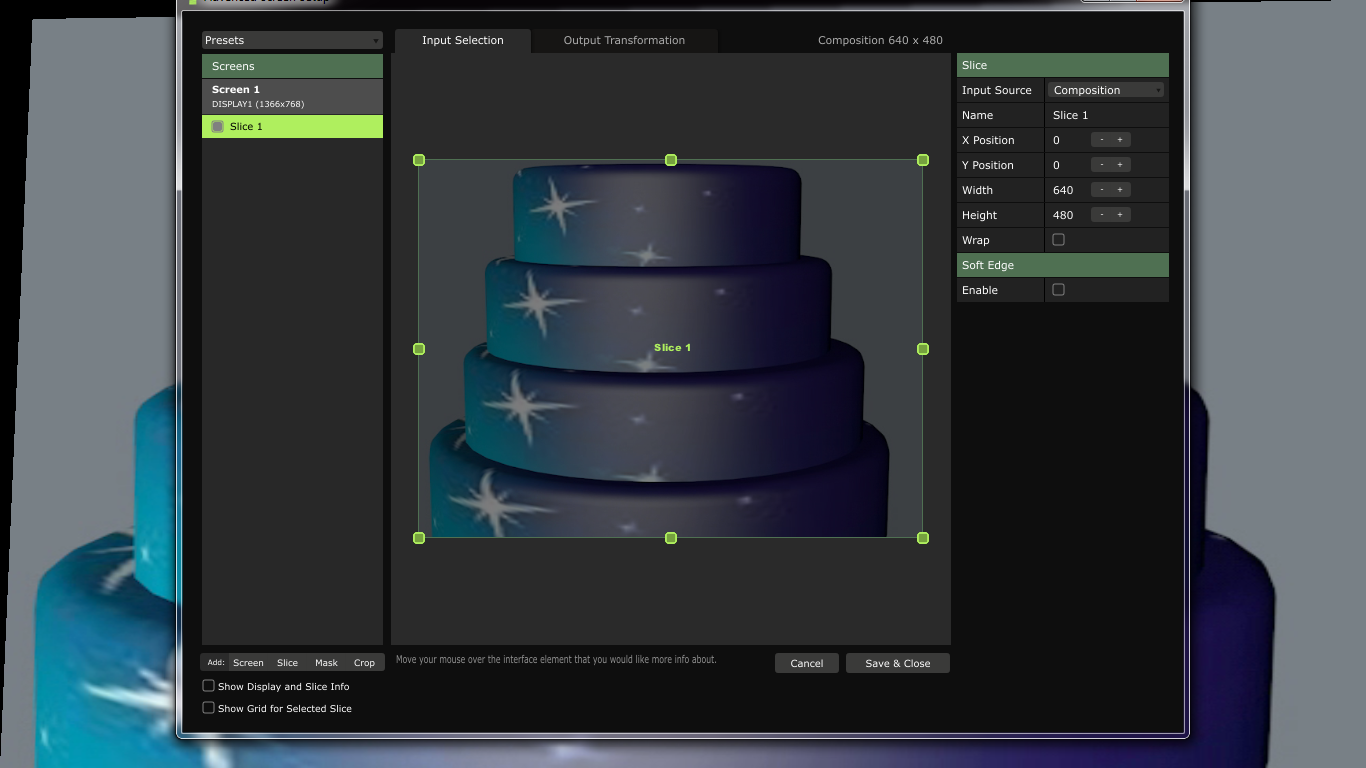Enable the Wrap checkbox
This screenshot has height=768, width=1366.
tap(1059, 240)
